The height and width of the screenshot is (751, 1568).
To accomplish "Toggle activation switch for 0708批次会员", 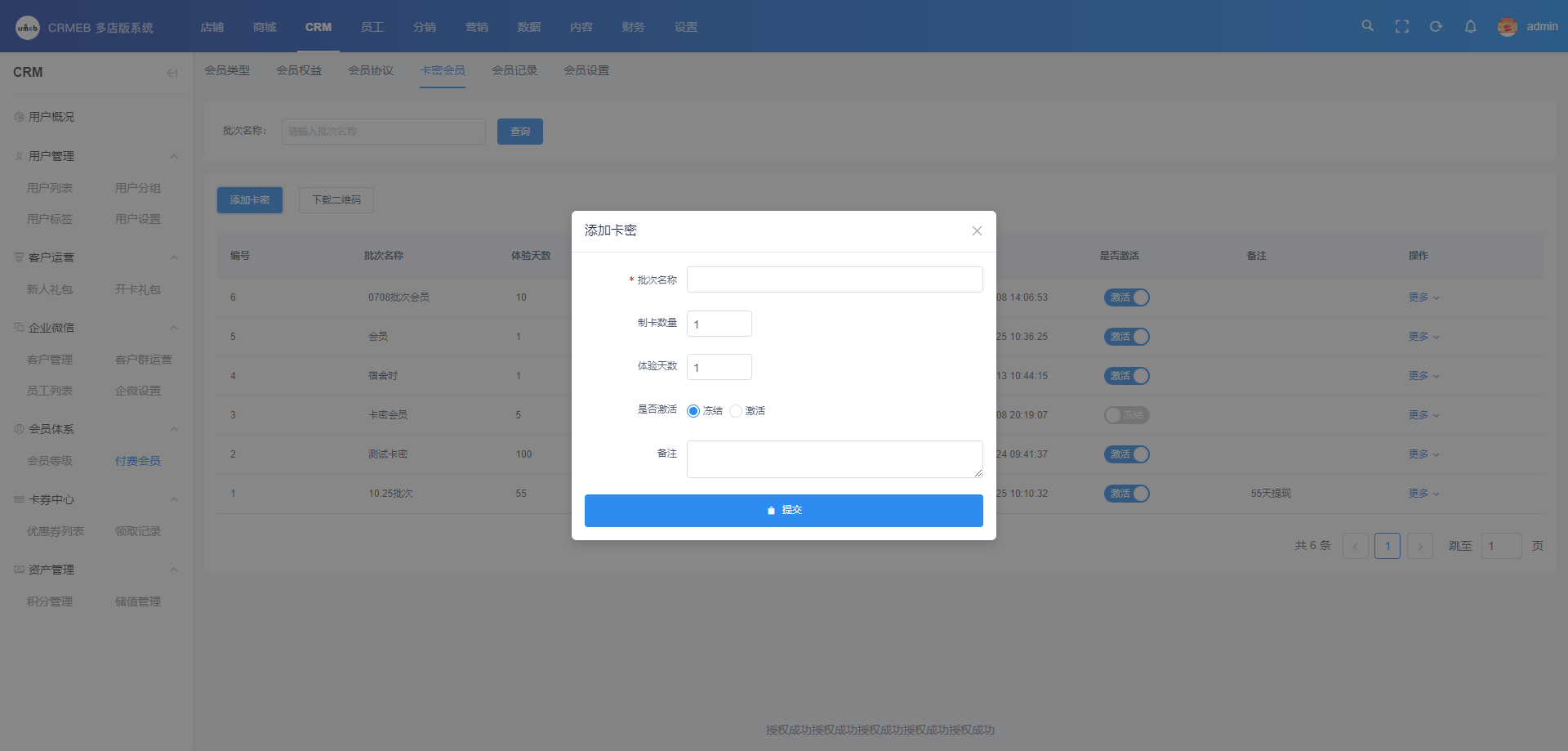I will 1127,297.
